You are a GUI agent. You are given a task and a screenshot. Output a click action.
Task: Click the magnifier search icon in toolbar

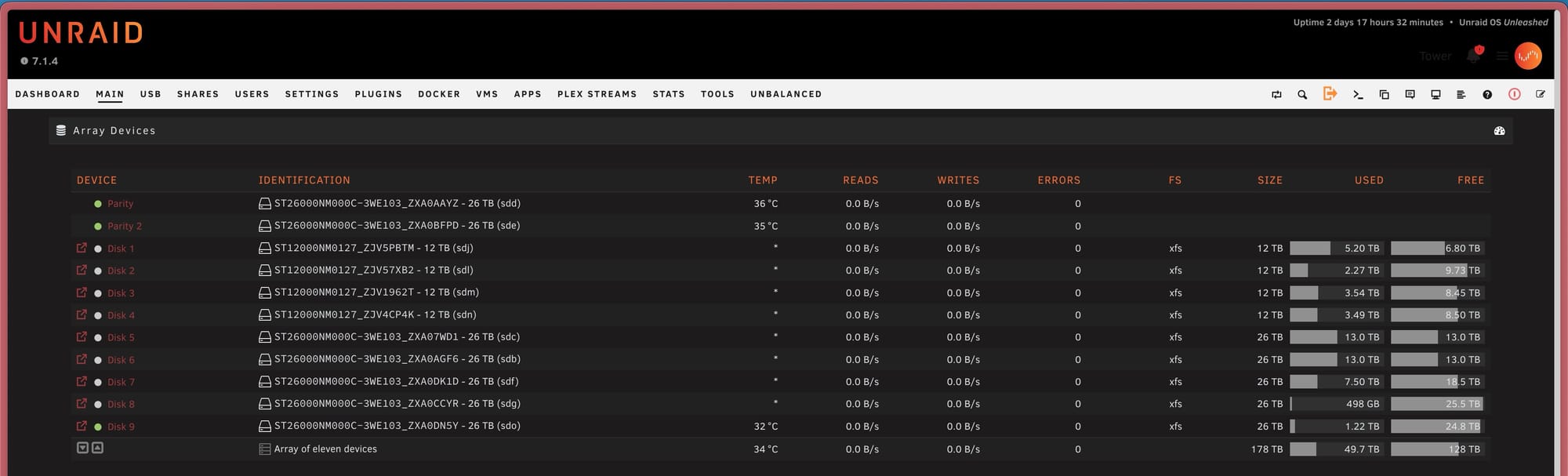click(x=1302, y=94)
